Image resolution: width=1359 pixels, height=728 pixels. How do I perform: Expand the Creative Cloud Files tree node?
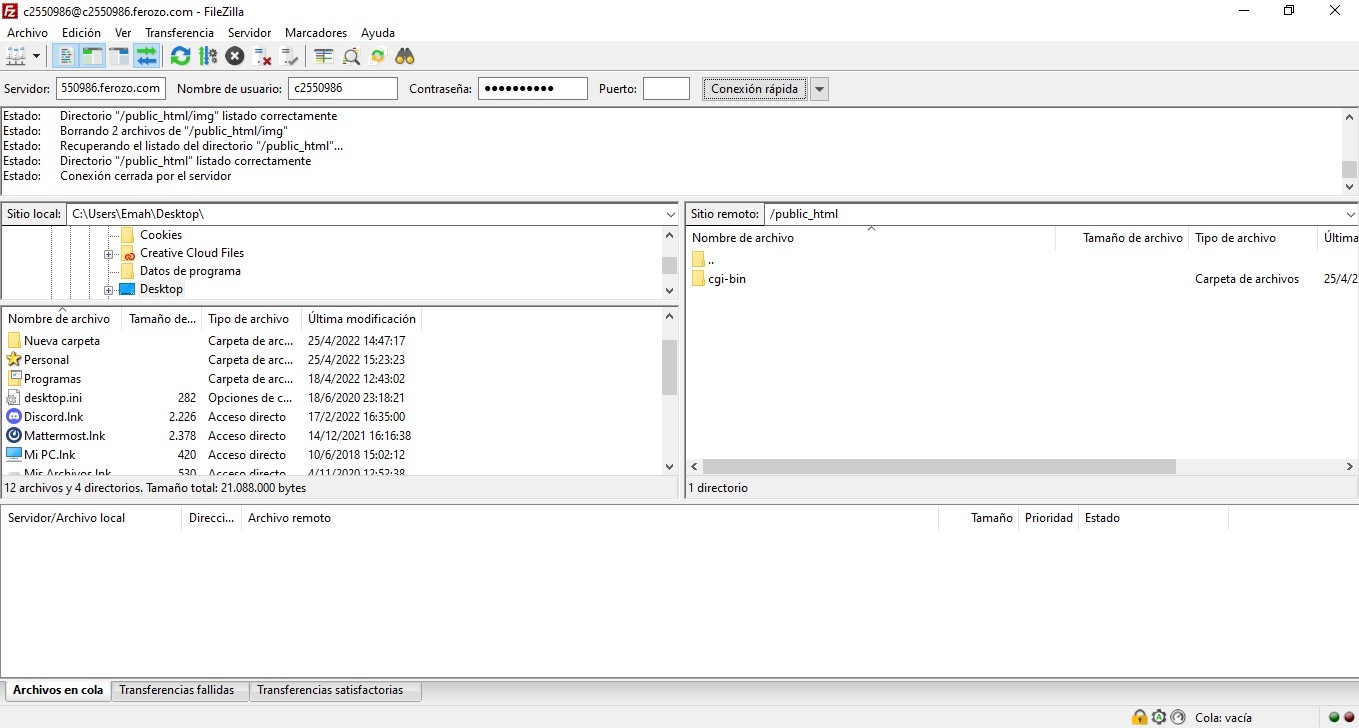pos(108,254)
